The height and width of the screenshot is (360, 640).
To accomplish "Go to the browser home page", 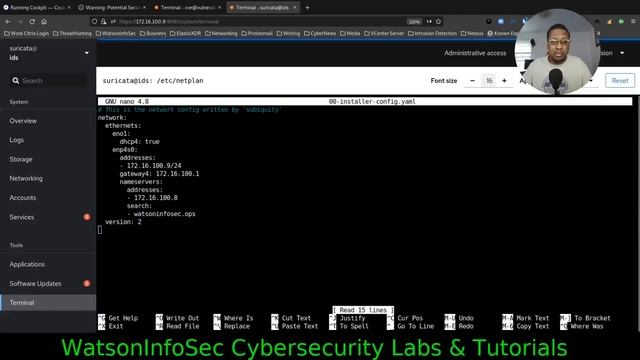I will point(44,22).
